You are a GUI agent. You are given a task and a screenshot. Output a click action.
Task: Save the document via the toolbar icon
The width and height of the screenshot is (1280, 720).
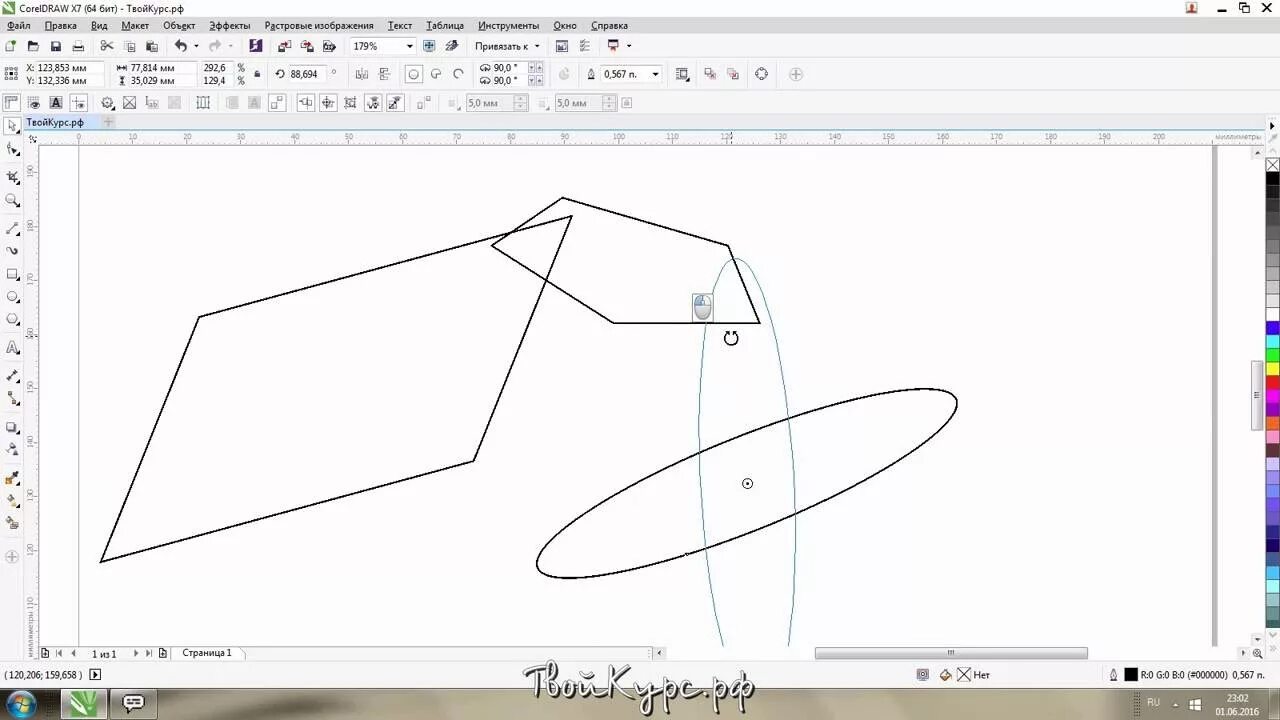tap(56, 45)
